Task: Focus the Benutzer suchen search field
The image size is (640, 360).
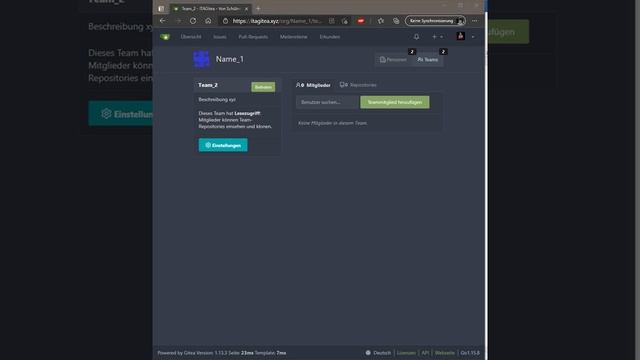Action: 327,102
